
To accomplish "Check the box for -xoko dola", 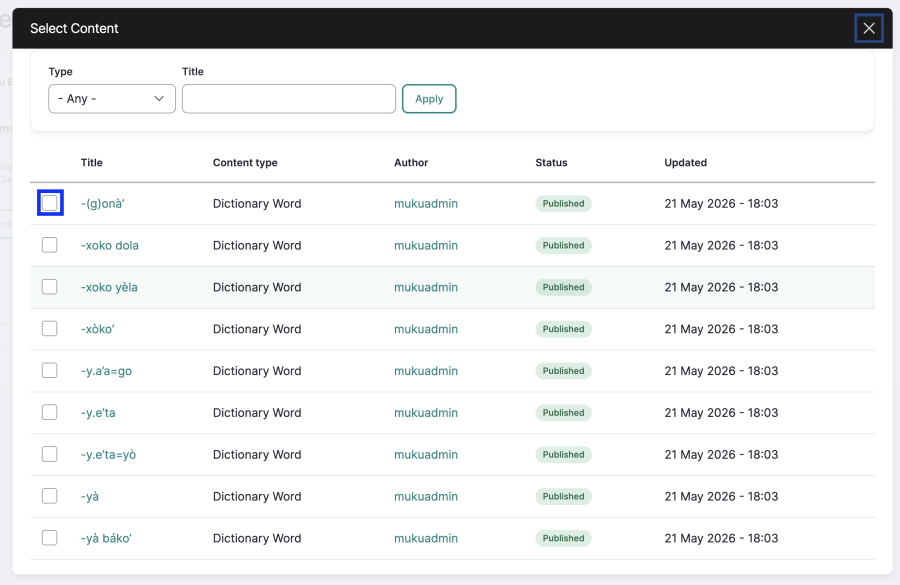I will tap(50, 245).
